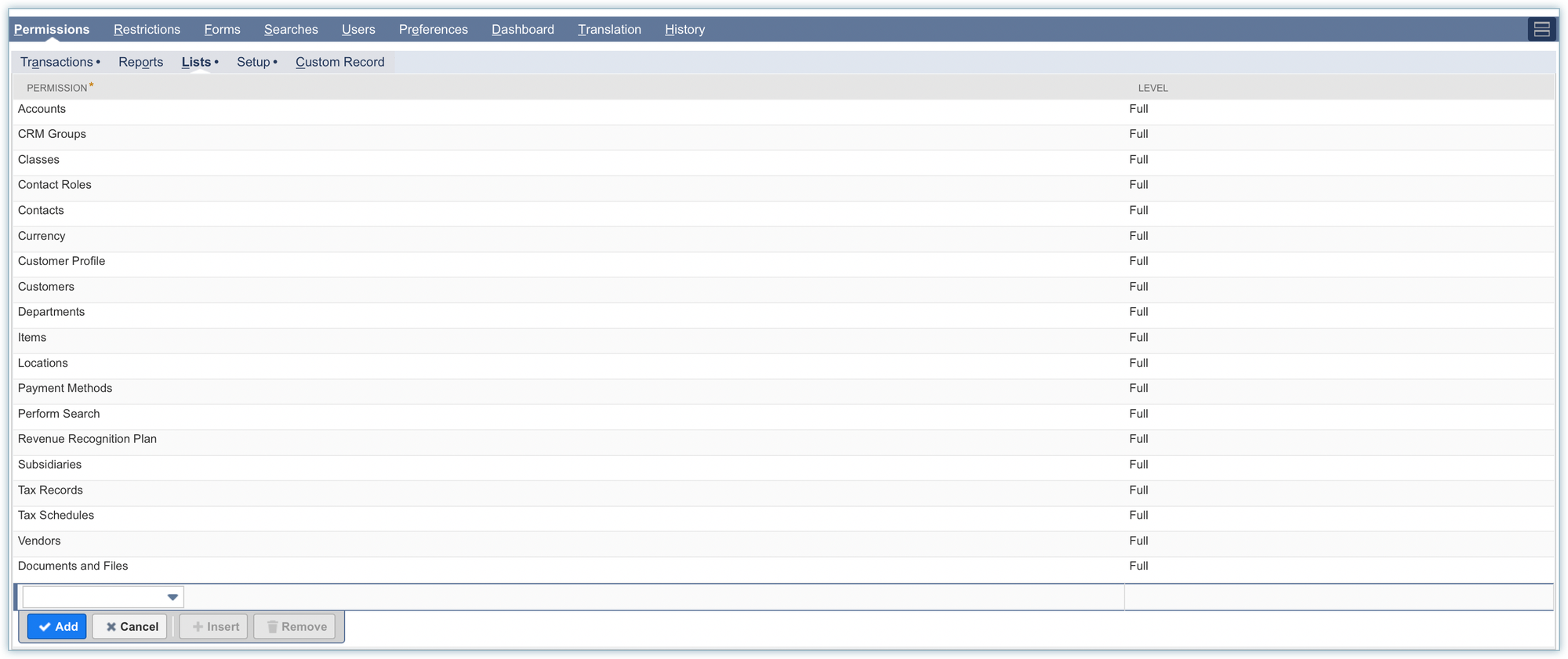Click the LEVEL column header
This screenshot has height=659, width=1568.
[1152, 88]
